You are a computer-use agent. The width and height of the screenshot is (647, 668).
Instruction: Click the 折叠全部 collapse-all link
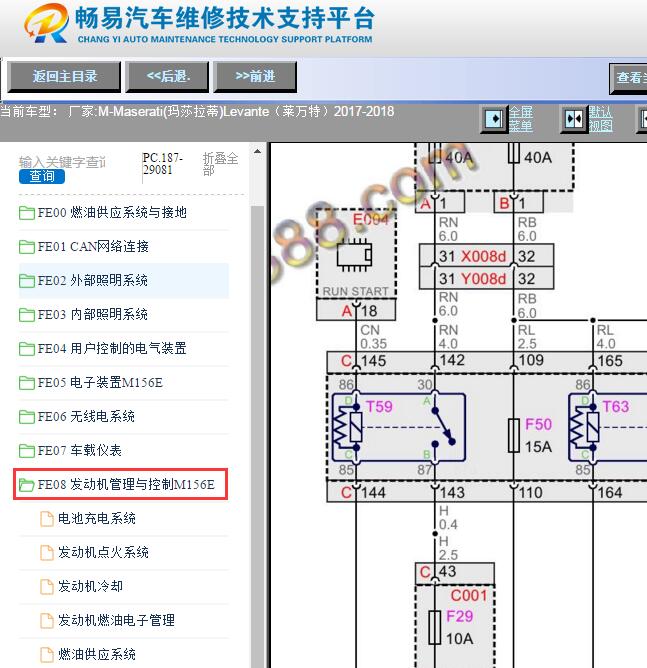click(220, 164)
